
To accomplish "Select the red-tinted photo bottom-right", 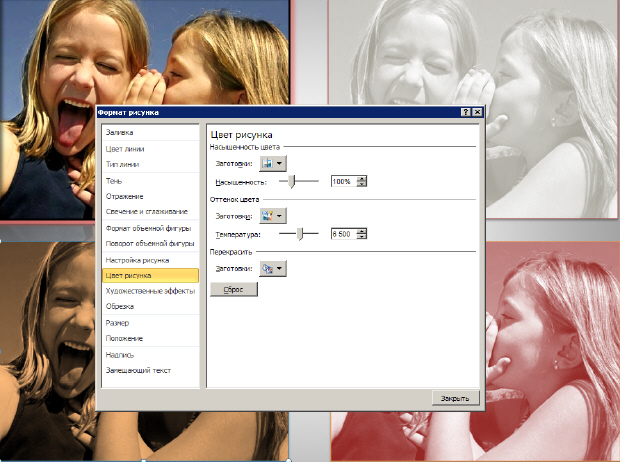I will click(x=552, y=350).
